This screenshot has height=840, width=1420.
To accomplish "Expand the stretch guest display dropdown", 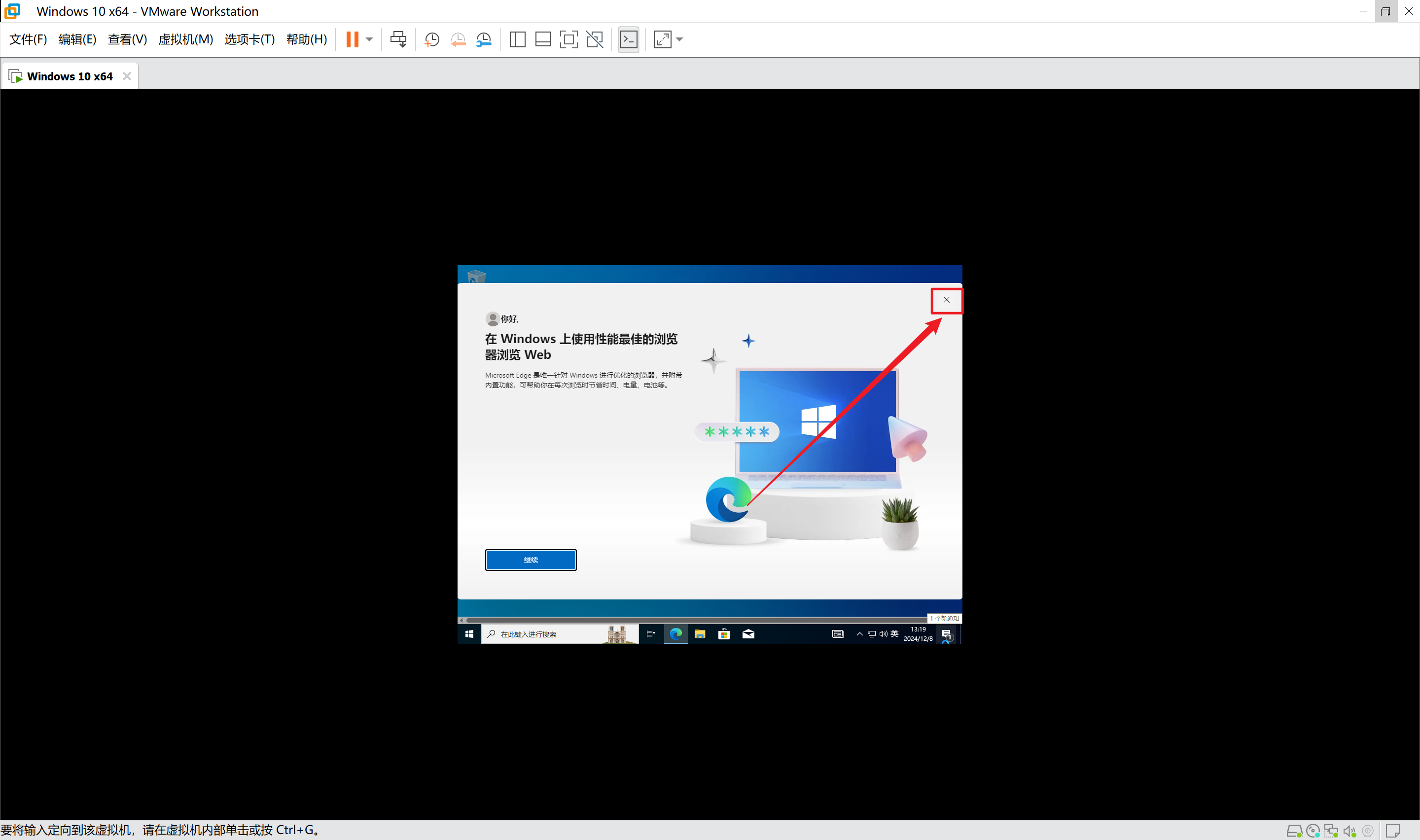I will [x=680, y=39].
